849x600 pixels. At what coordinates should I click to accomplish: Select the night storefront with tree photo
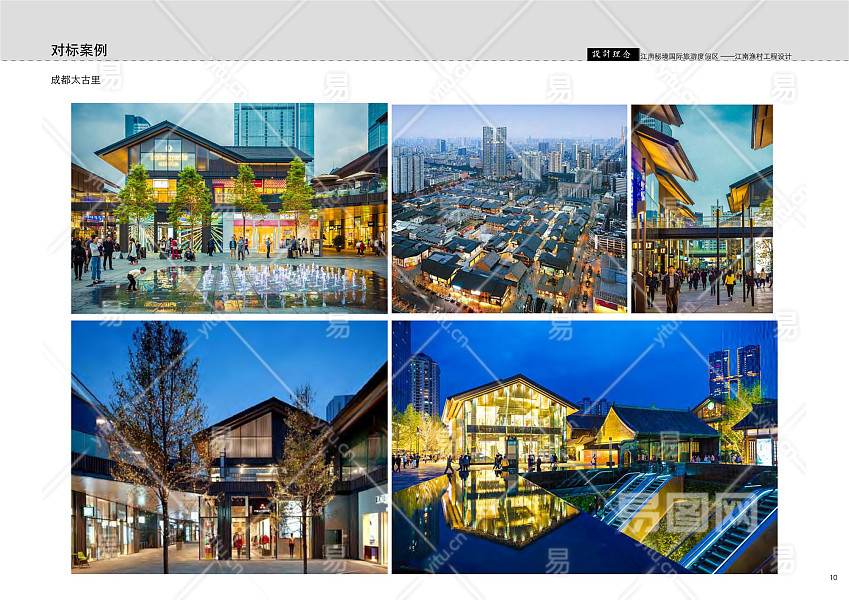tap(229, 447)
